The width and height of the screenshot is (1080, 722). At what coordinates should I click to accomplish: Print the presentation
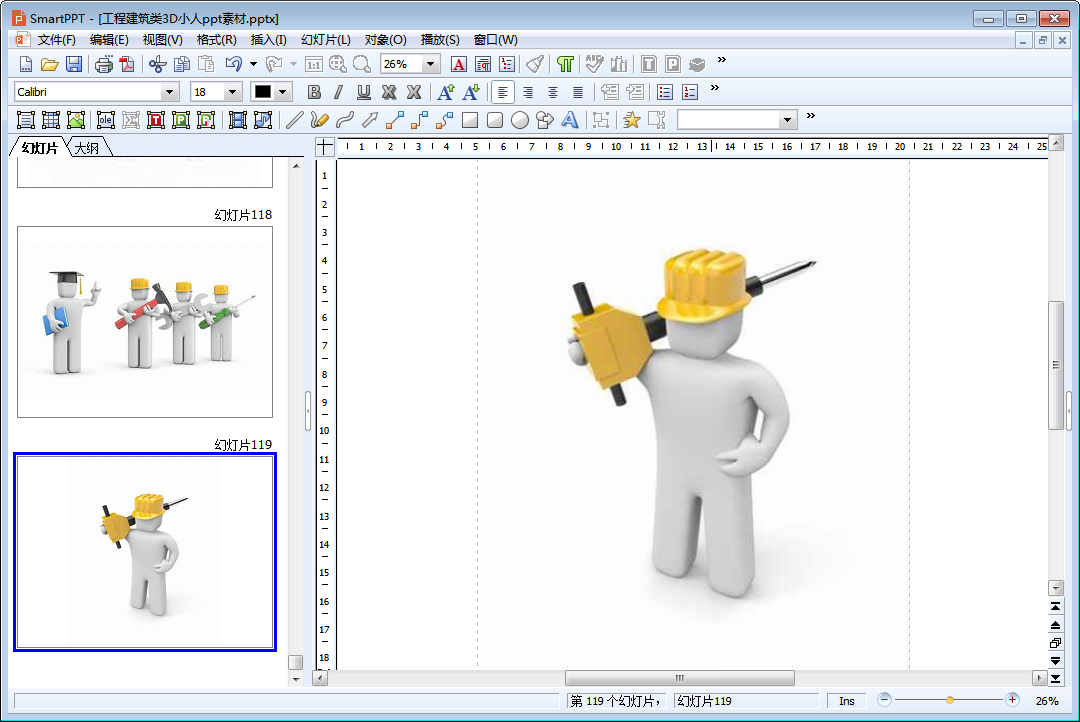103,64
